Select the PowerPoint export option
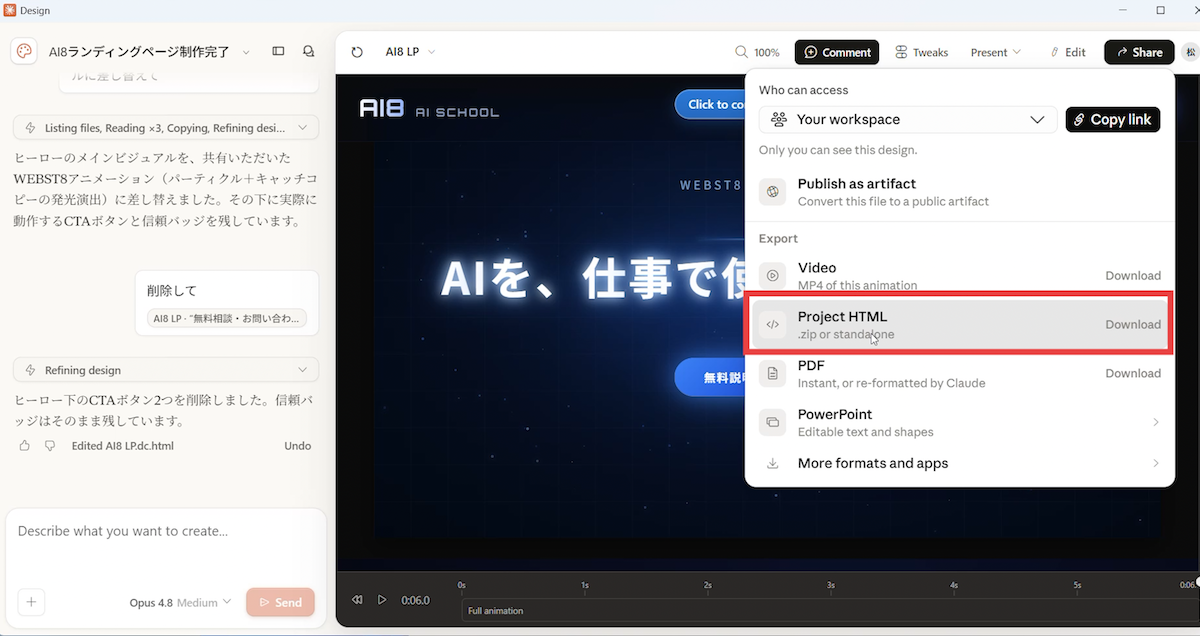 pyautogui.click(x=960, y=422)
